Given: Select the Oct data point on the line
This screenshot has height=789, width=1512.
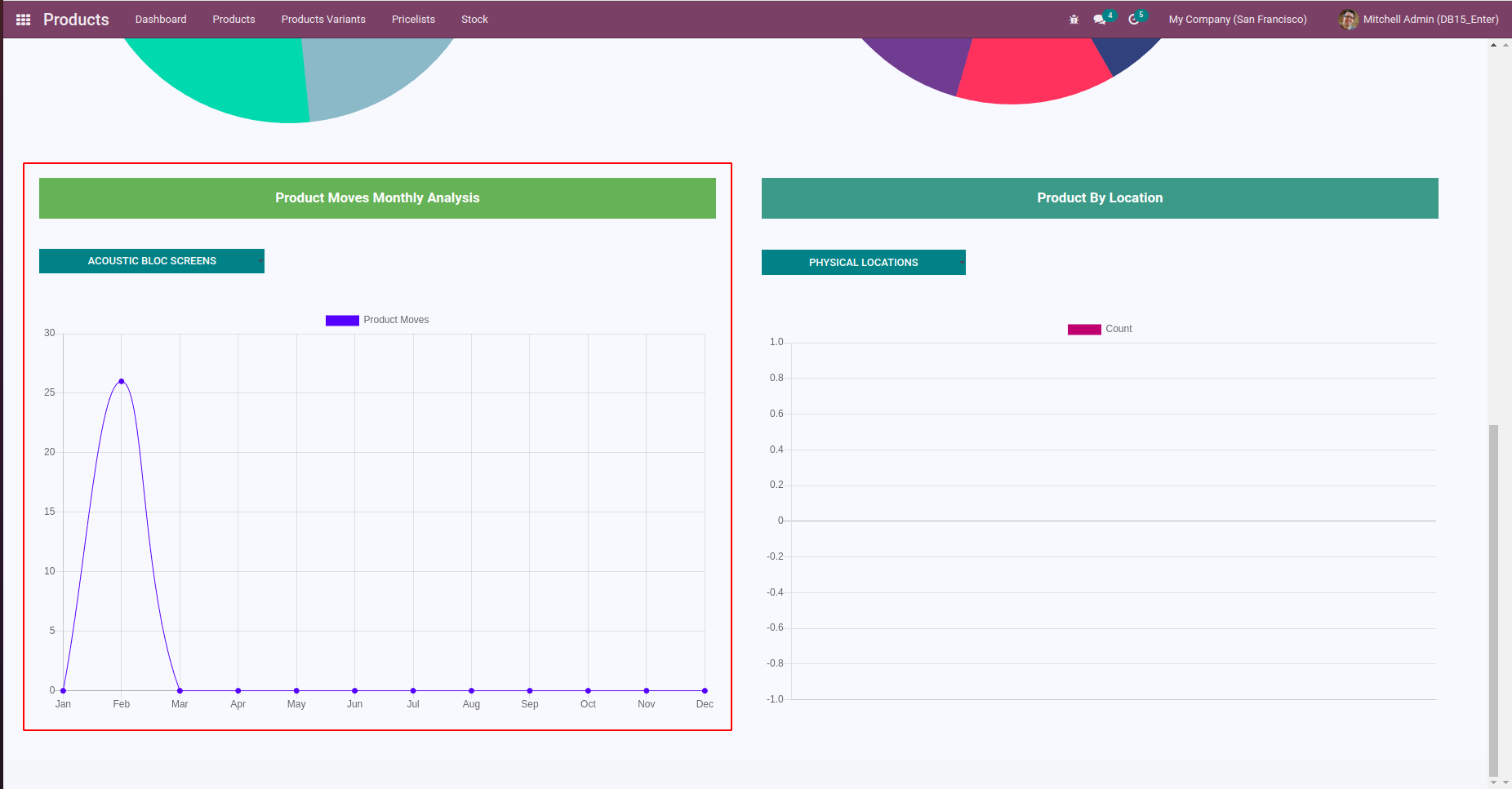Looking at the screenshot, I should [588, 690].
